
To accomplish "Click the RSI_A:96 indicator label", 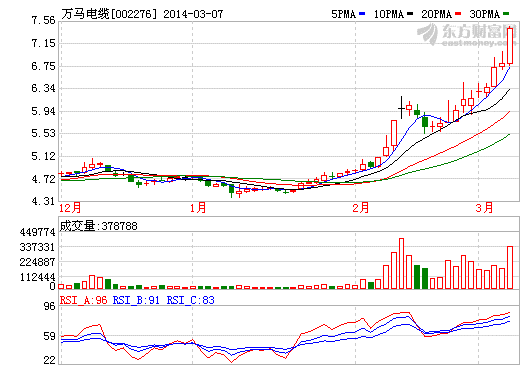I will pos(83,300).
